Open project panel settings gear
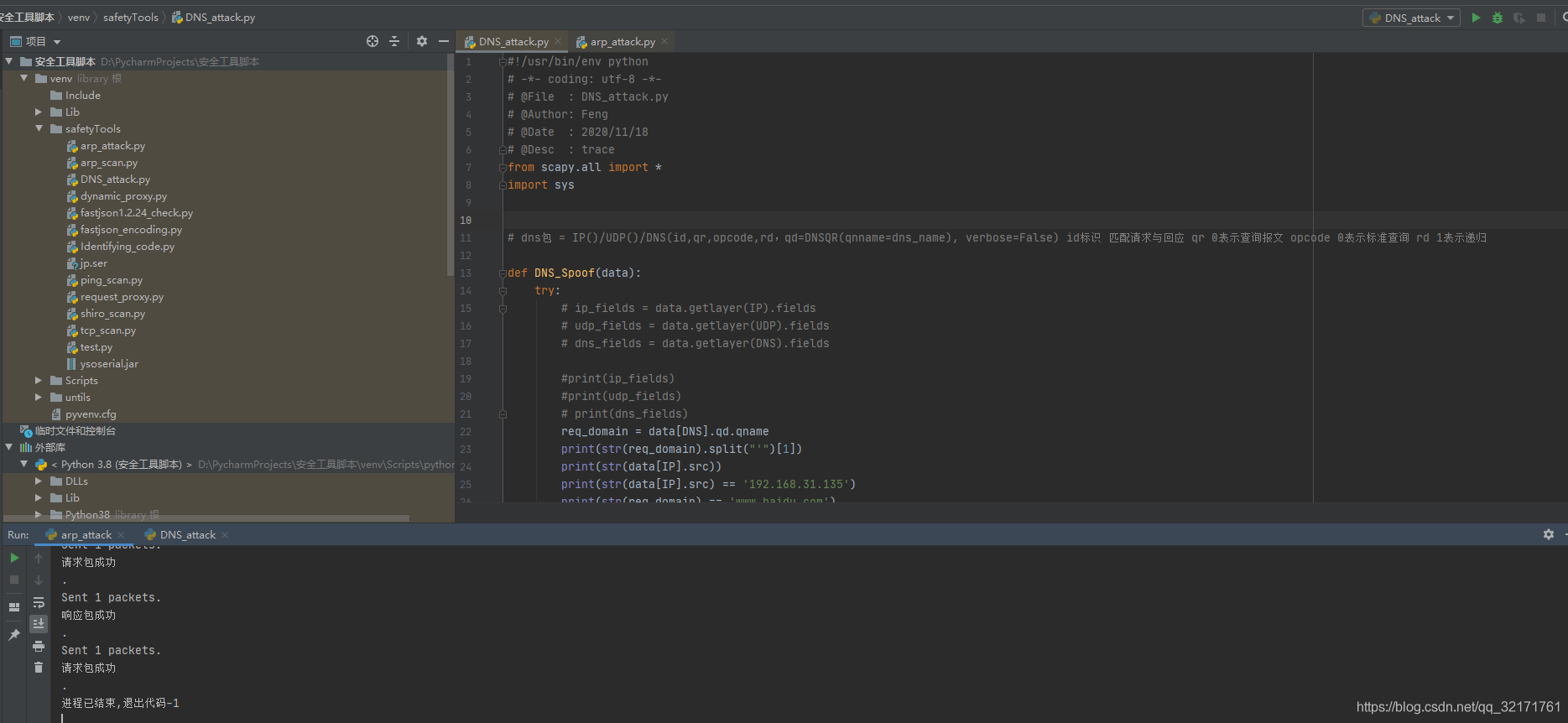This screenshot has height=723, width=1568. [x=422, y=41]
